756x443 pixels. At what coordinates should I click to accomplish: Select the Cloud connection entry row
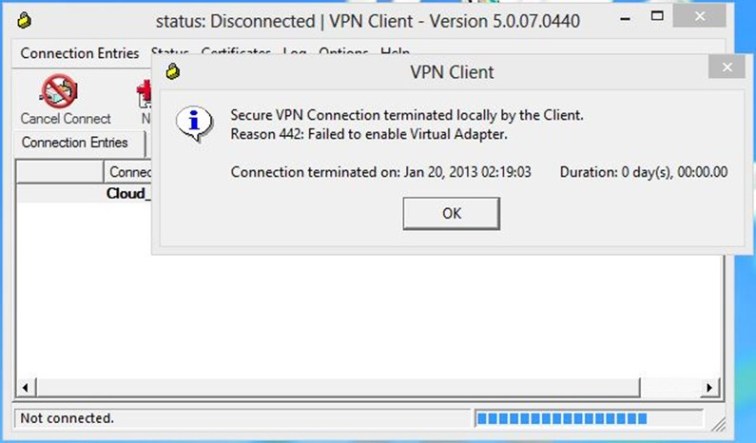tap(128, 193)
